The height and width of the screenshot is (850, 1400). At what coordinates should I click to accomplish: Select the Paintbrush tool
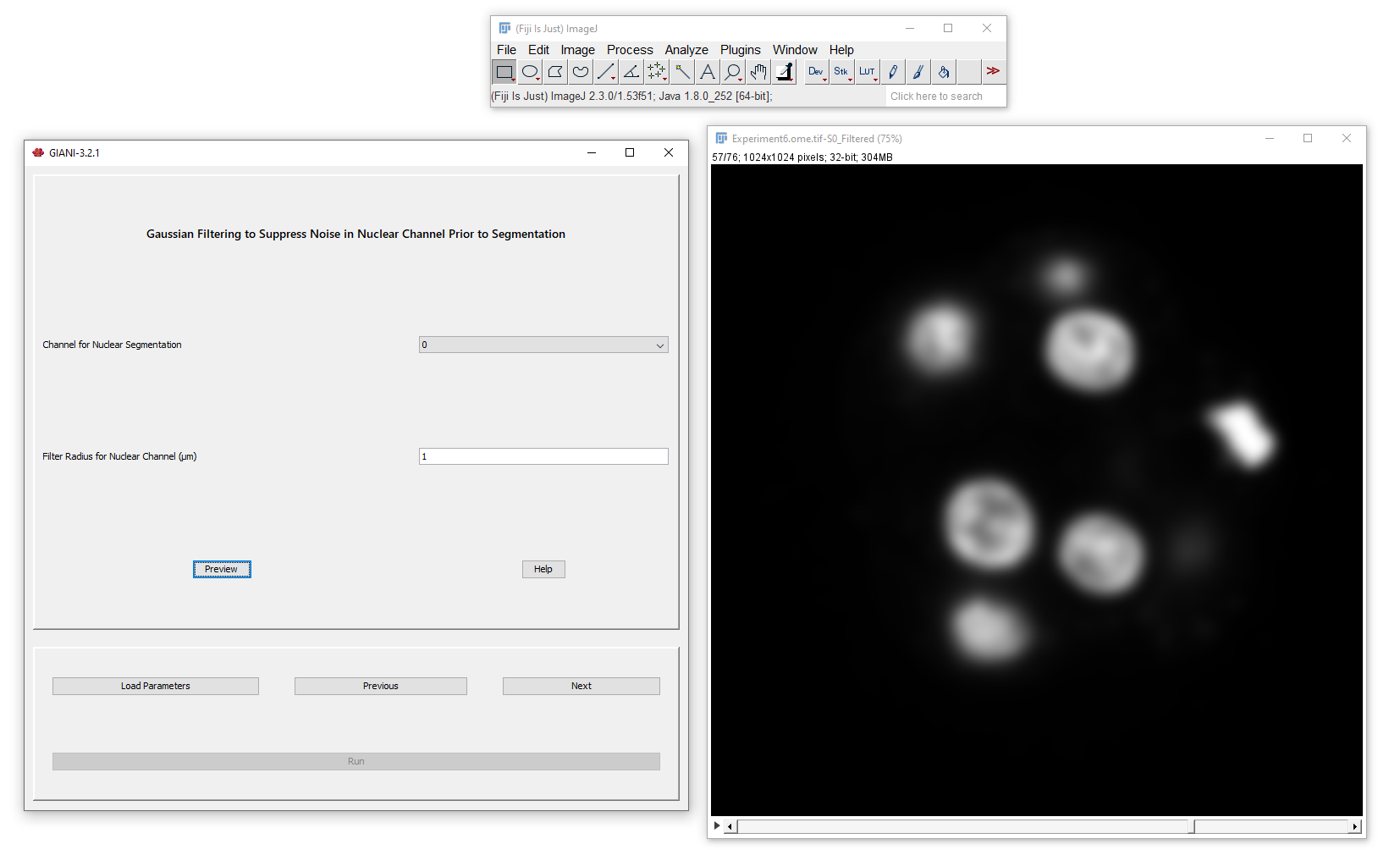coord(918,72)
